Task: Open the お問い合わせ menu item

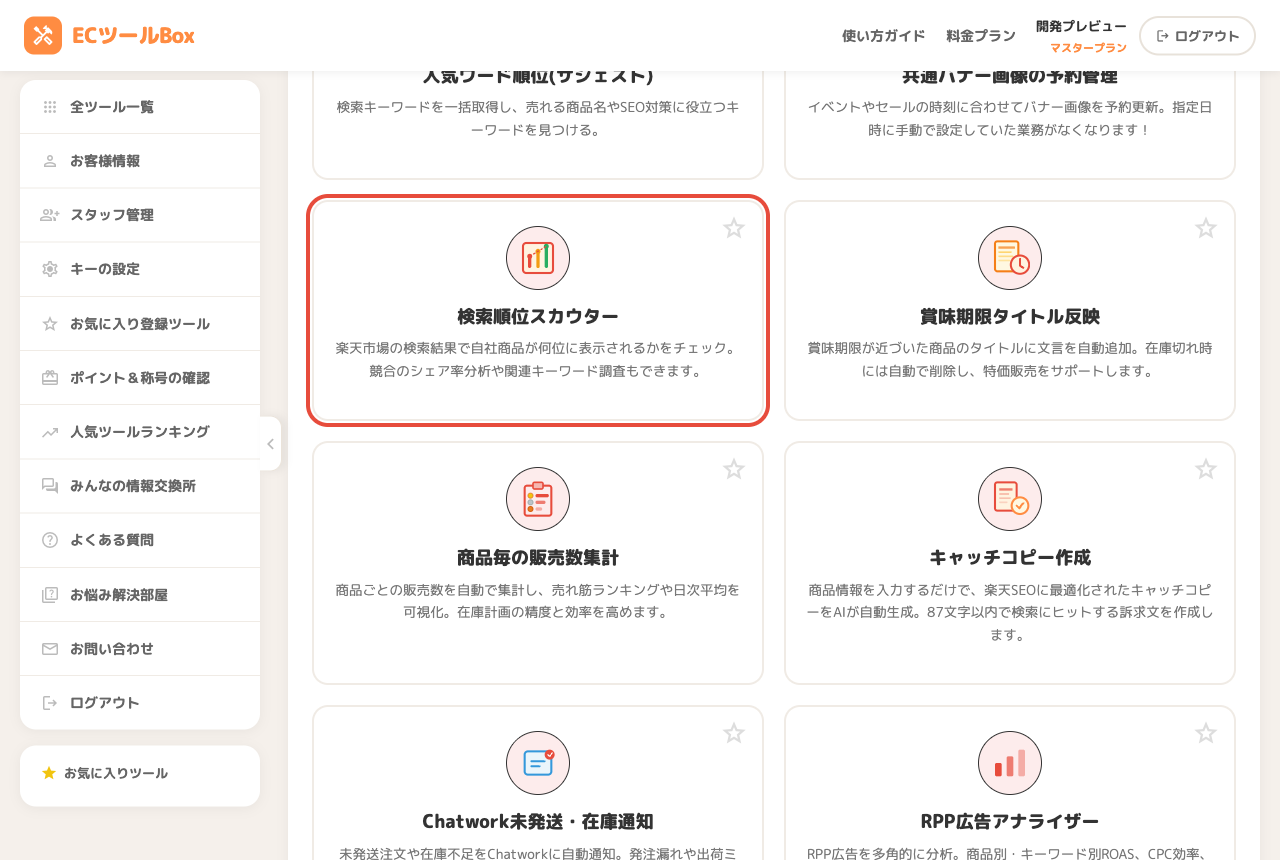Action: 140,649
